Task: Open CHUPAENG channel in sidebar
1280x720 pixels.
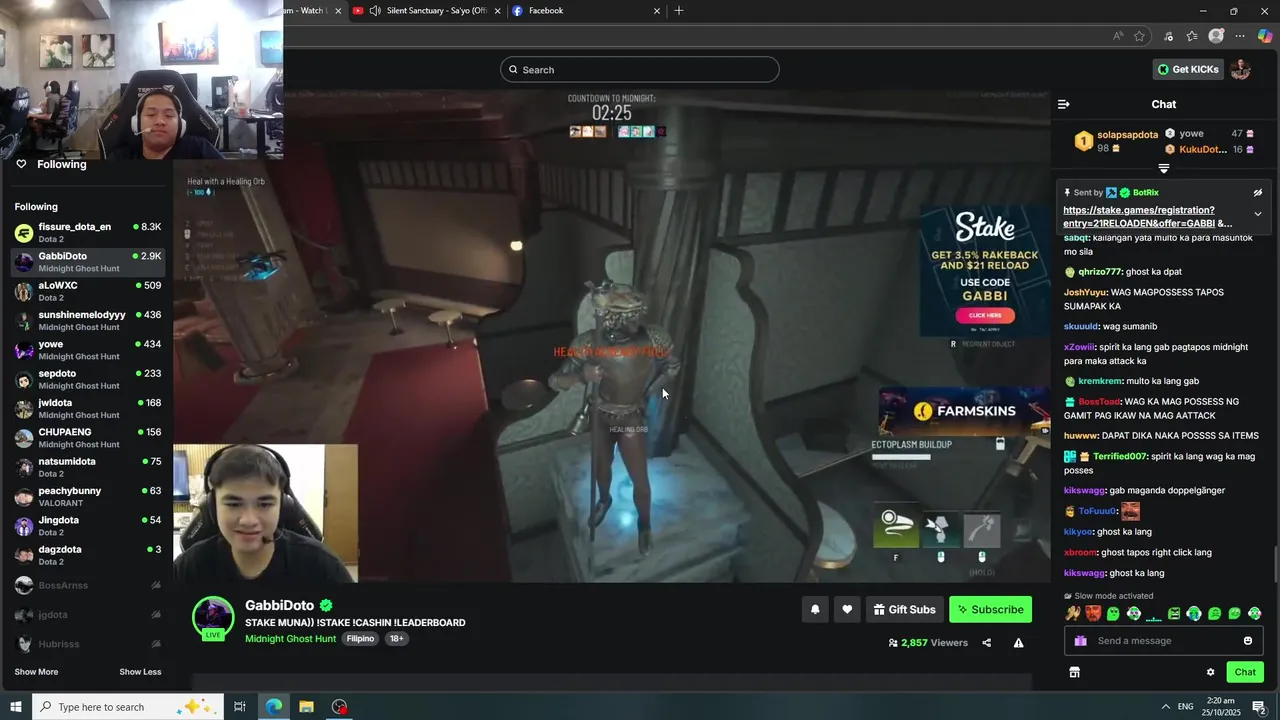Action: [x=88, y=438]
